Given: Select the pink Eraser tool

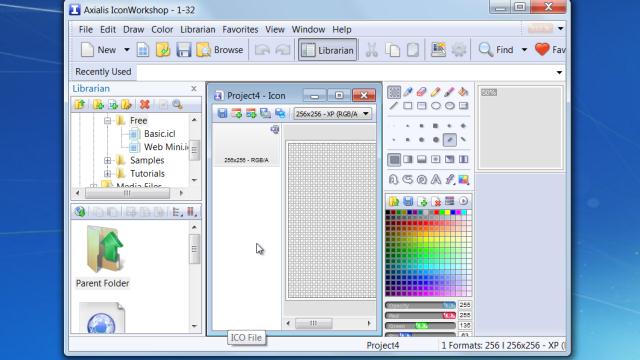Looking at the screenshot, I should point(422,92).
